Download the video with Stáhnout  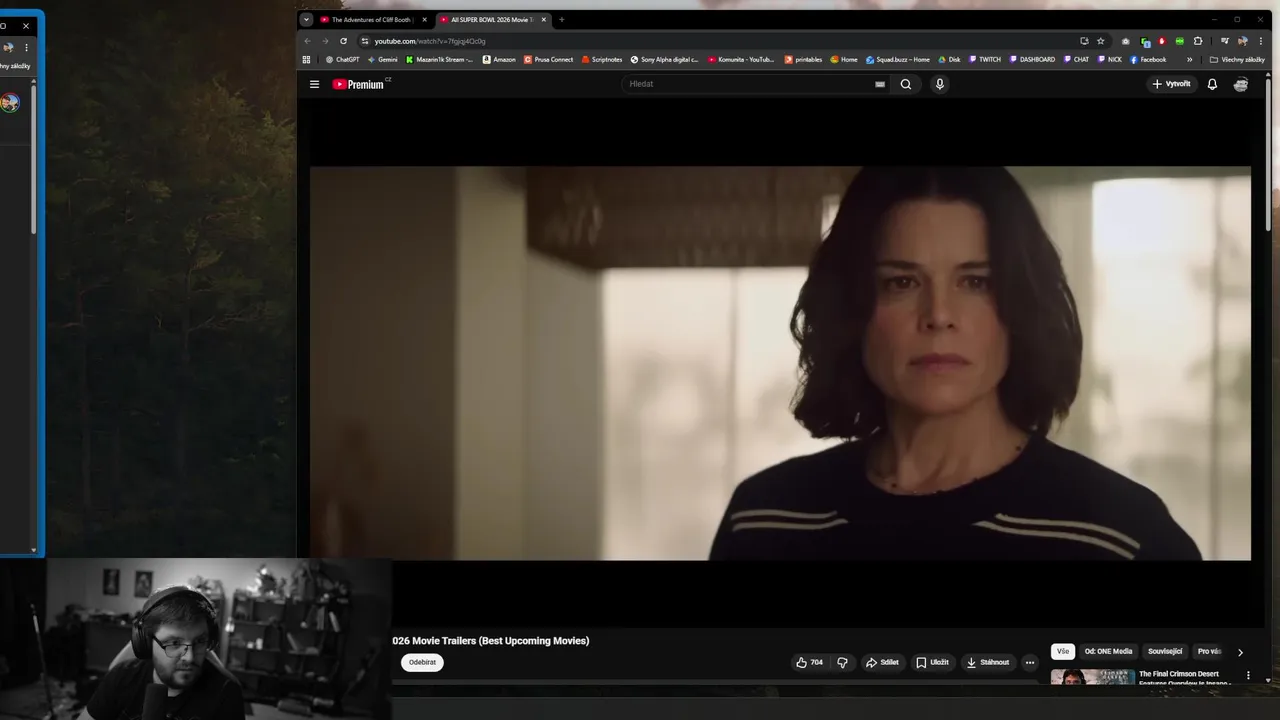[x=987, y=662]
